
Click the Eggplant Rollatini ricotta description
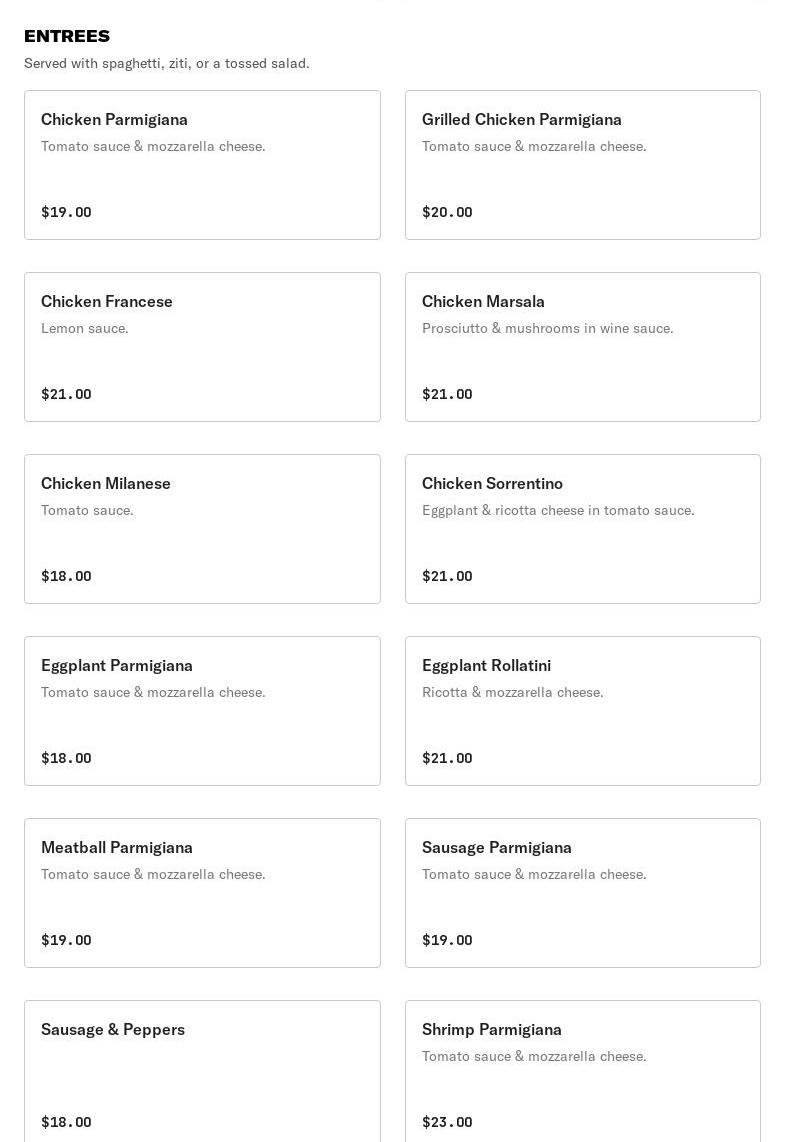click(513, 692)
